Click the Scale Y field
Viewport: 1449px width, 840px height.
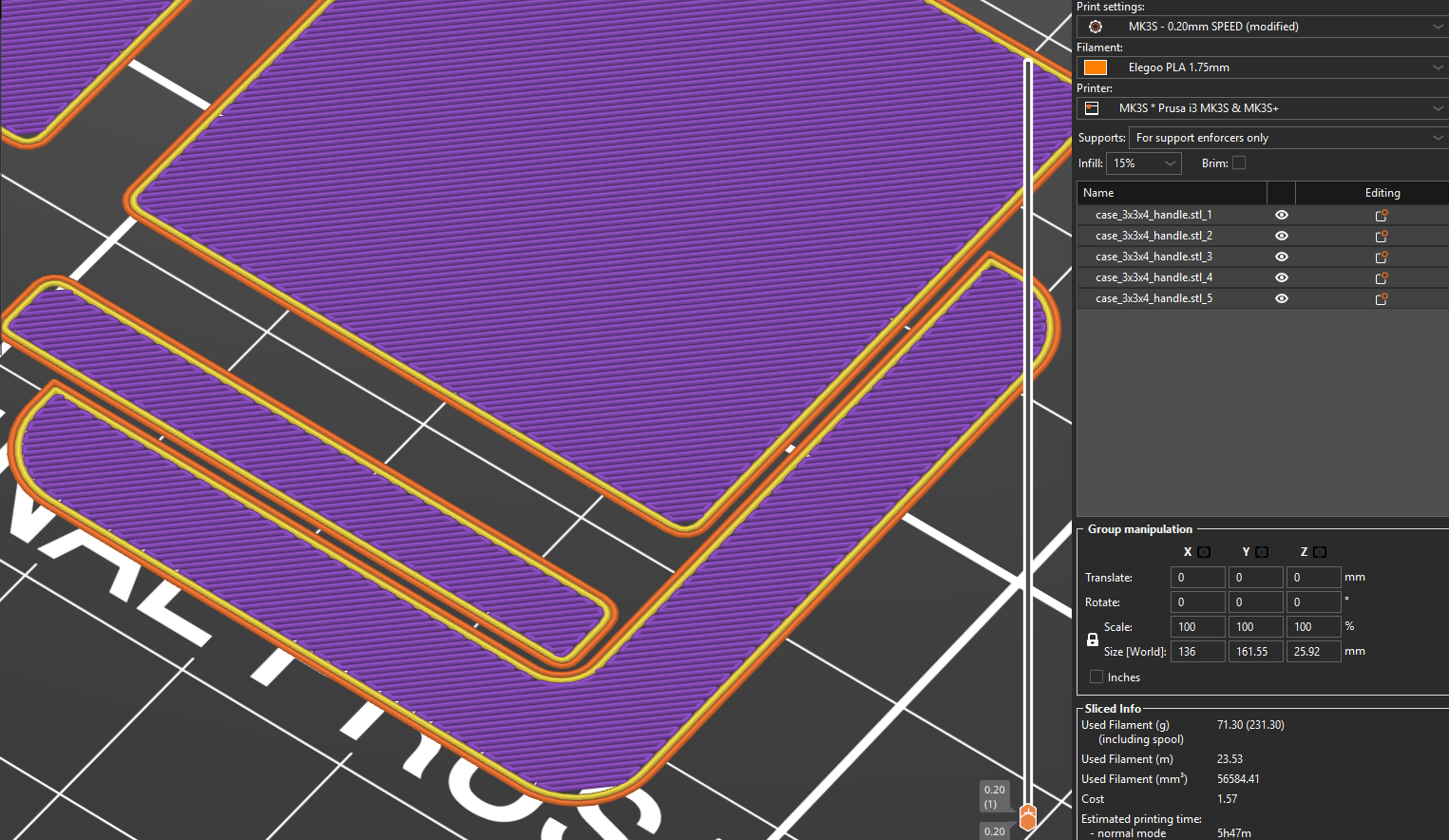pyautogui.click(x=1256, y=627)
